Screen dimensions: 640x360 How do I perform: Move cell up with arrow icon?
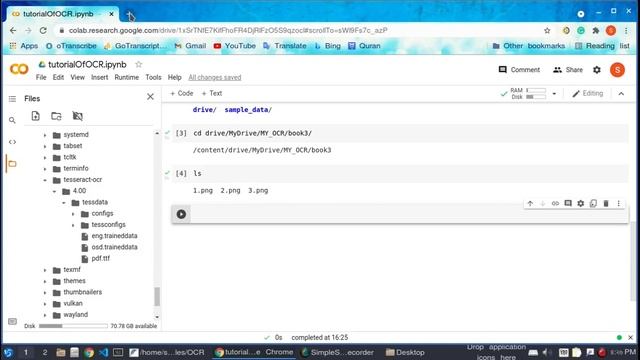coord(530,203)
